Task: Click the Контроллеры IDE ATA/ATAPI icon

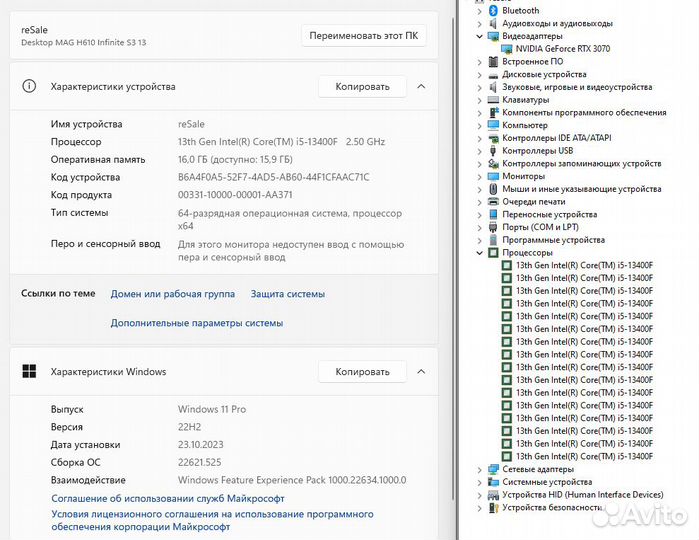Action: point(493,138)
